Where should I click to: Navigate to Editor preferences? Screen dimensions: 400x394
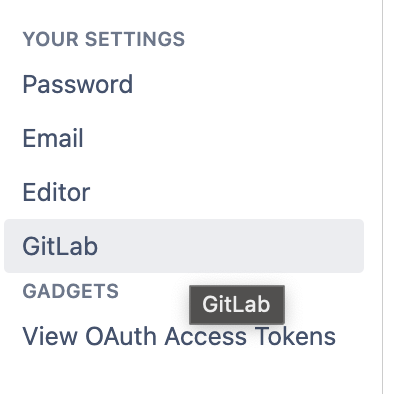(x=56, y=192)
